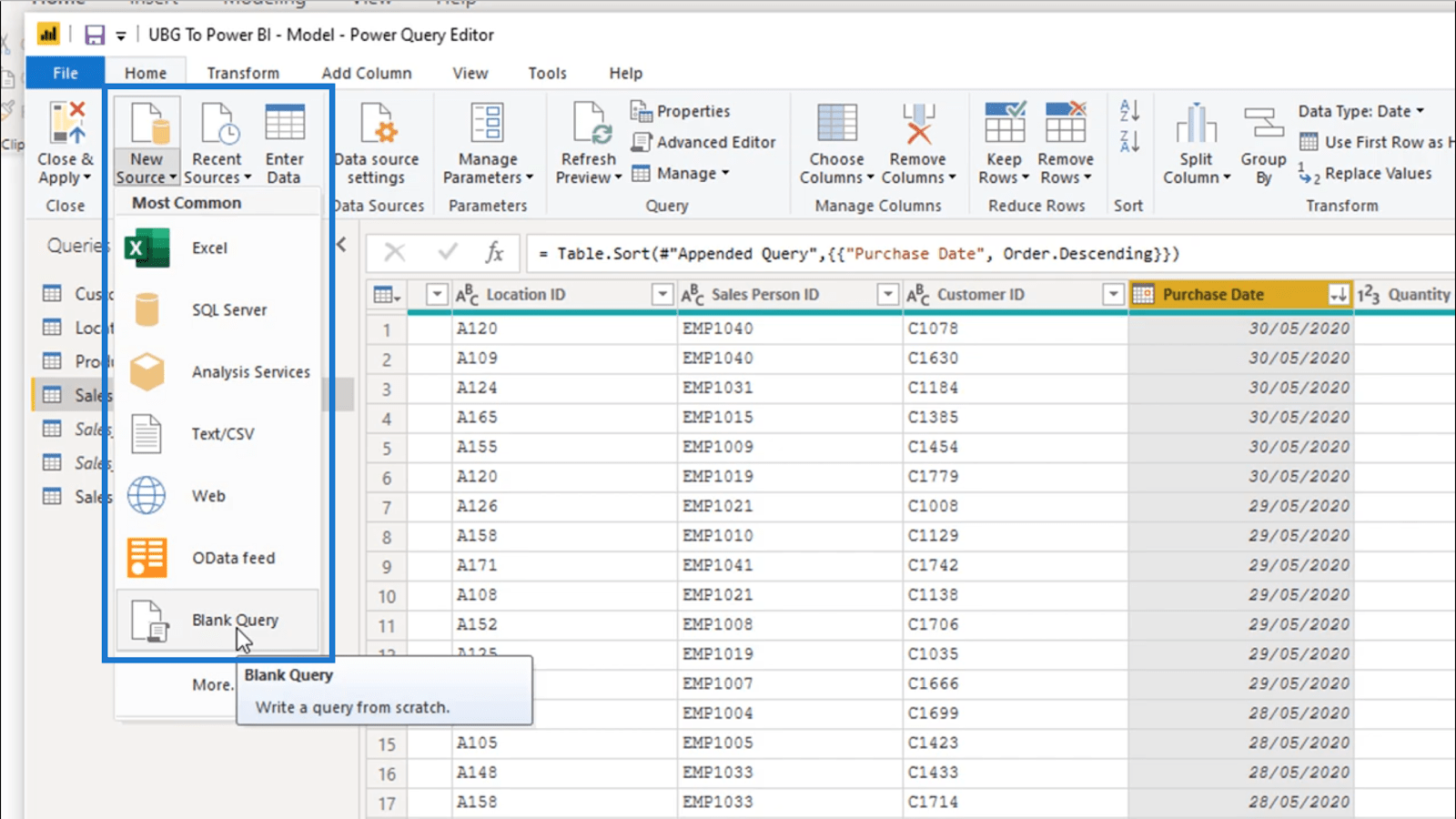Click inside the formula bar

pyautogui.click(x=990, y=253)
